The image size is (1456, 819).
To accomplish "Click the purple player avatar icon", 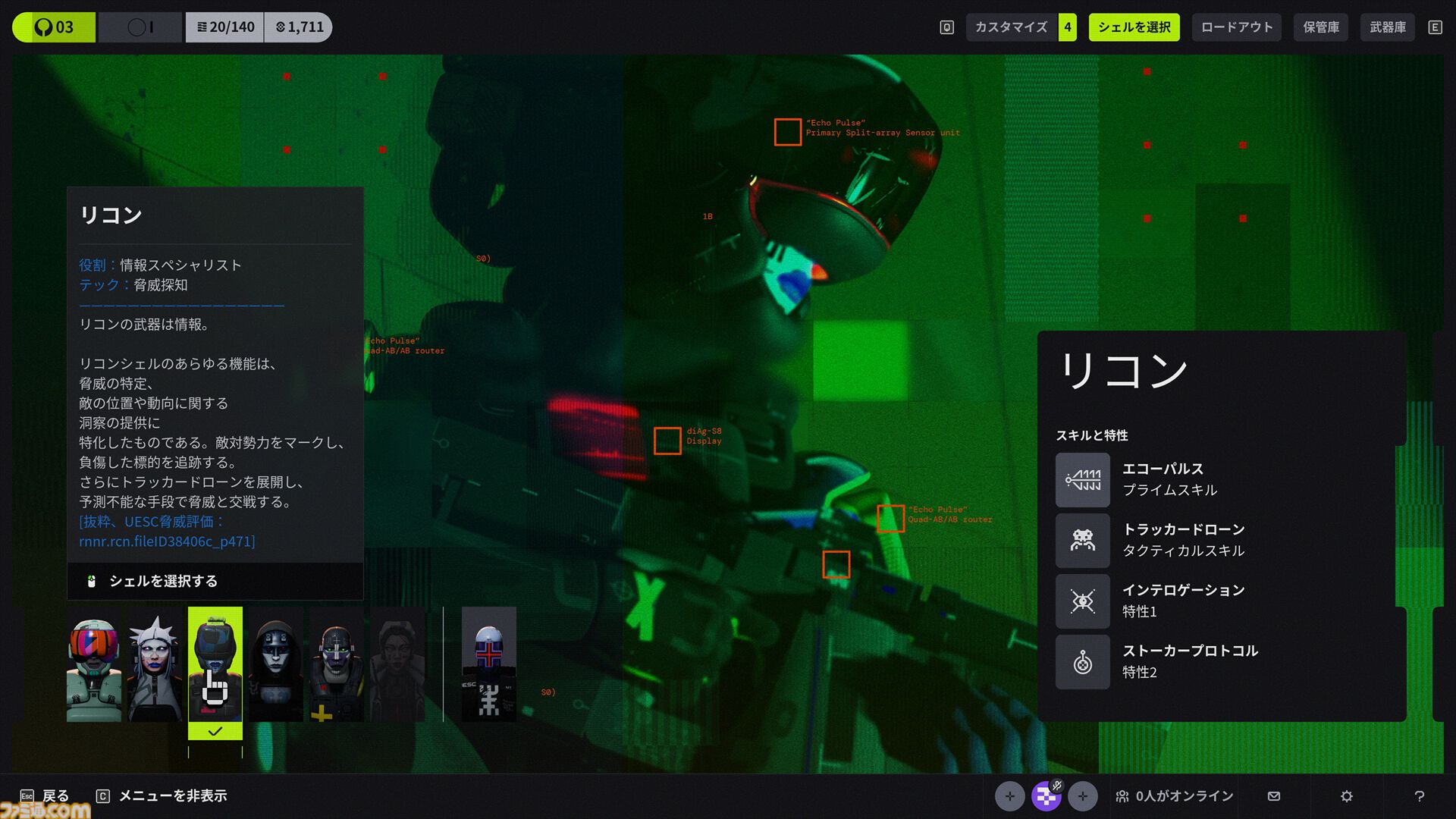I will [x=1046, y=796].
